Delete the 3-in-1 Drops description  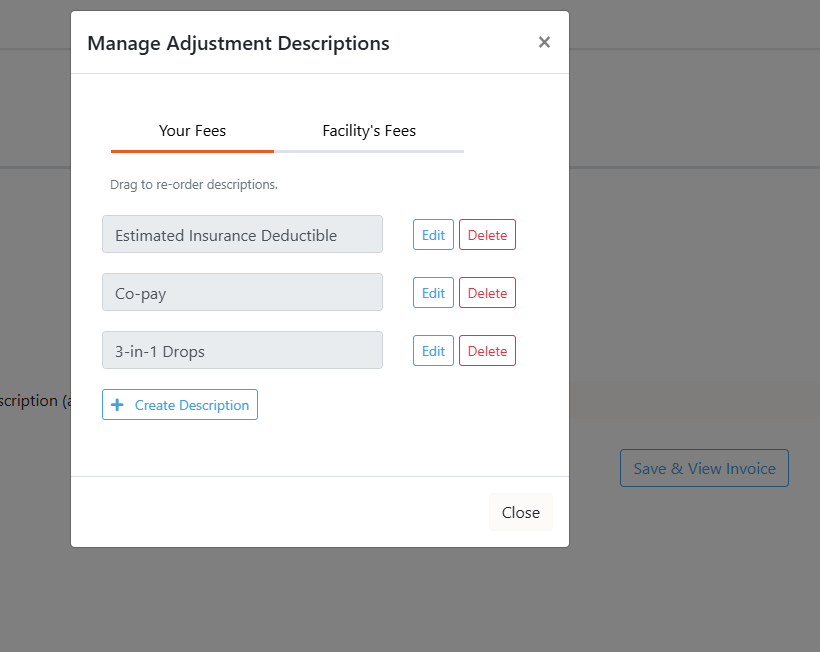[487, 351]
